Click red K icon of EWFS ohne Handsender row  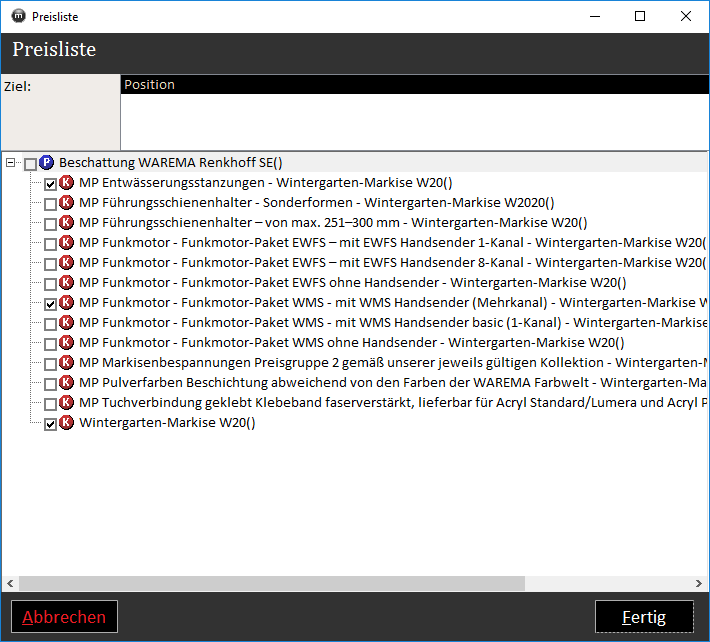[67, 282]
